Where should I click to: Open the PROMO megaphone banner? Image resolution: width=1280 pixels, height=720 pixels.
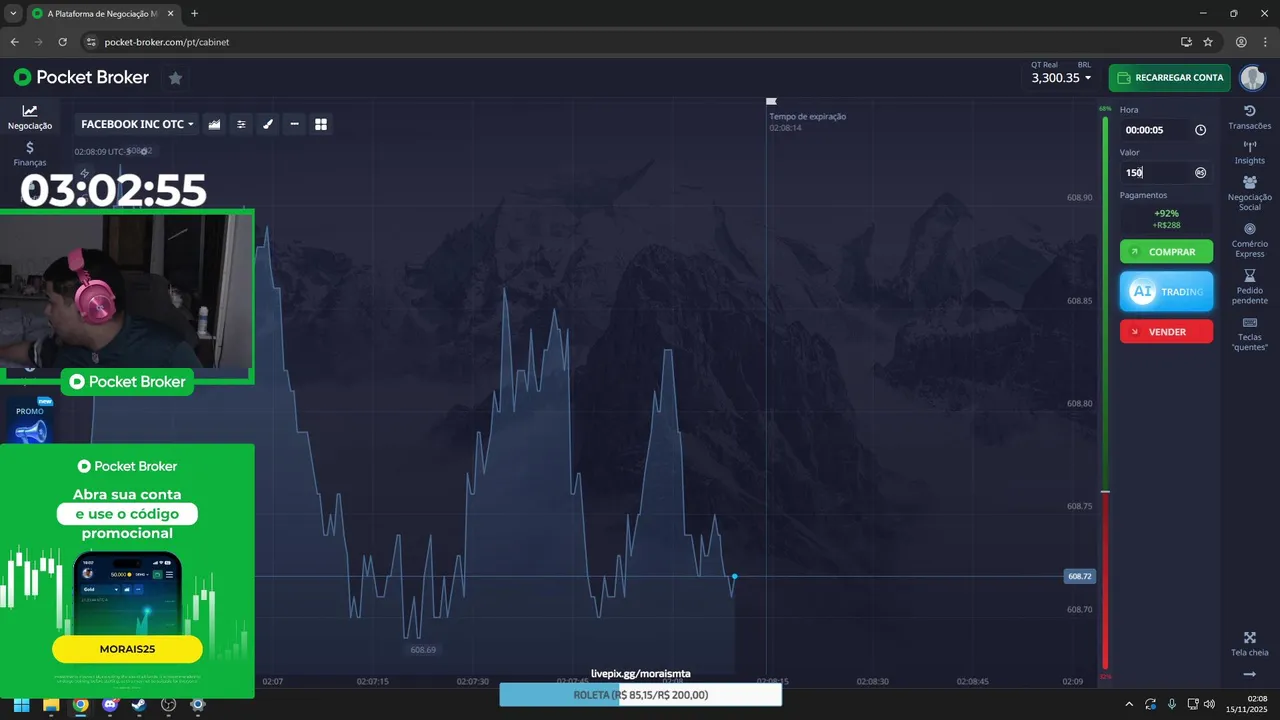[30, 422]
